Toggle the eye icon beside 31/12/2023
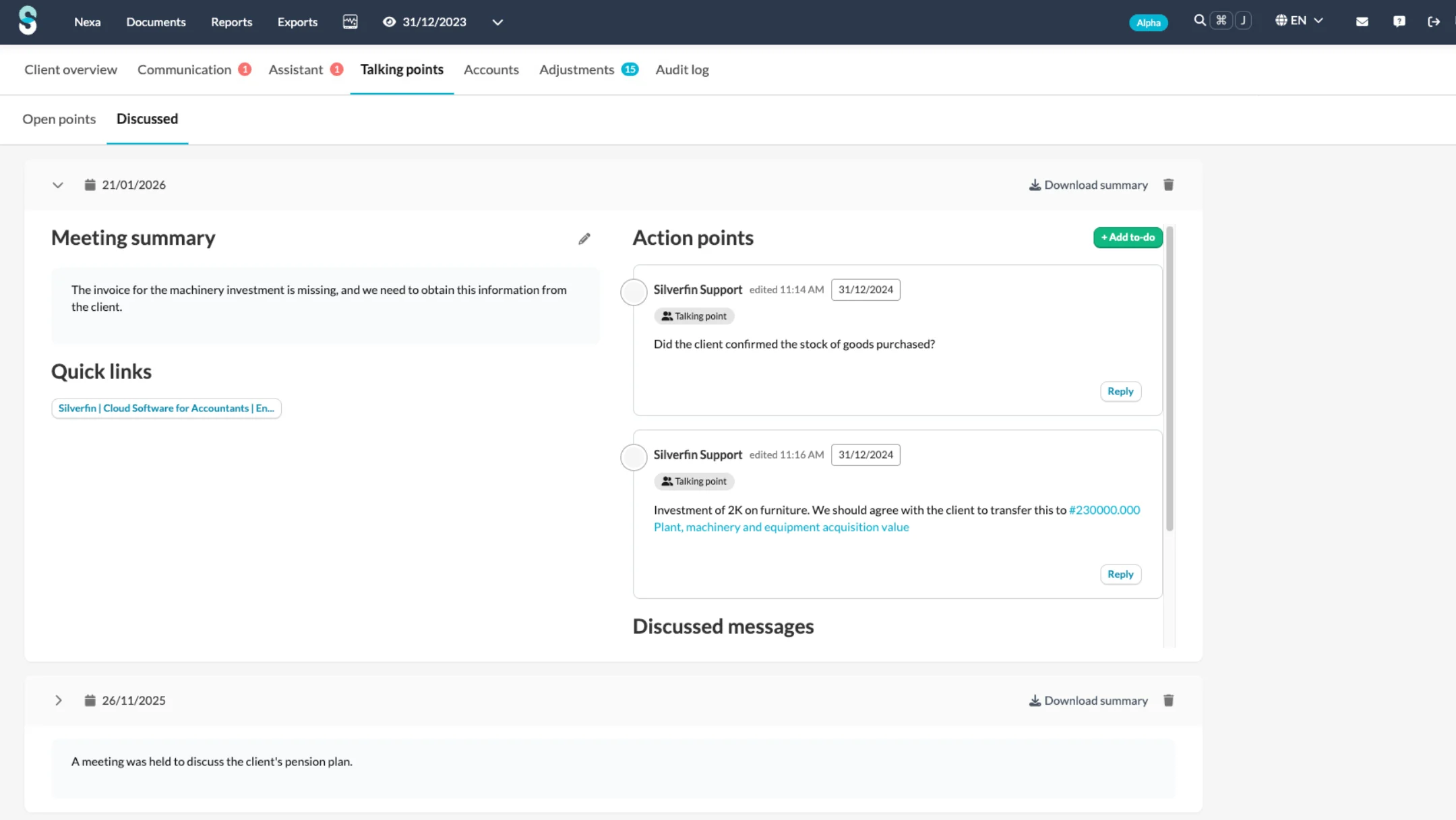This screenshot has width=1456, height=820. [389, 22]
